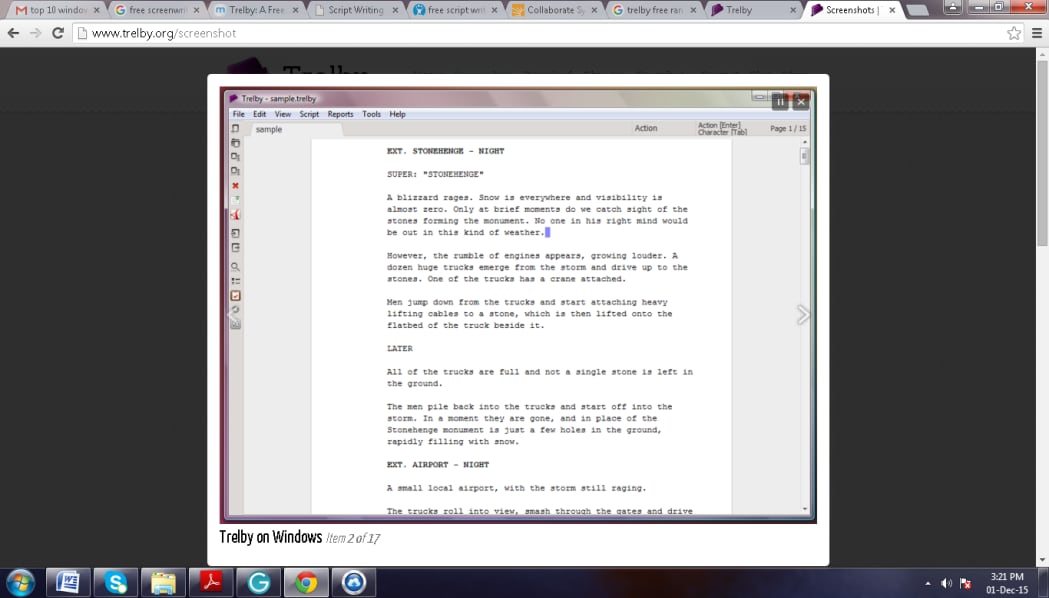
Task: Click the Chrome icon in the taskbar
Action: click(306, 583)
